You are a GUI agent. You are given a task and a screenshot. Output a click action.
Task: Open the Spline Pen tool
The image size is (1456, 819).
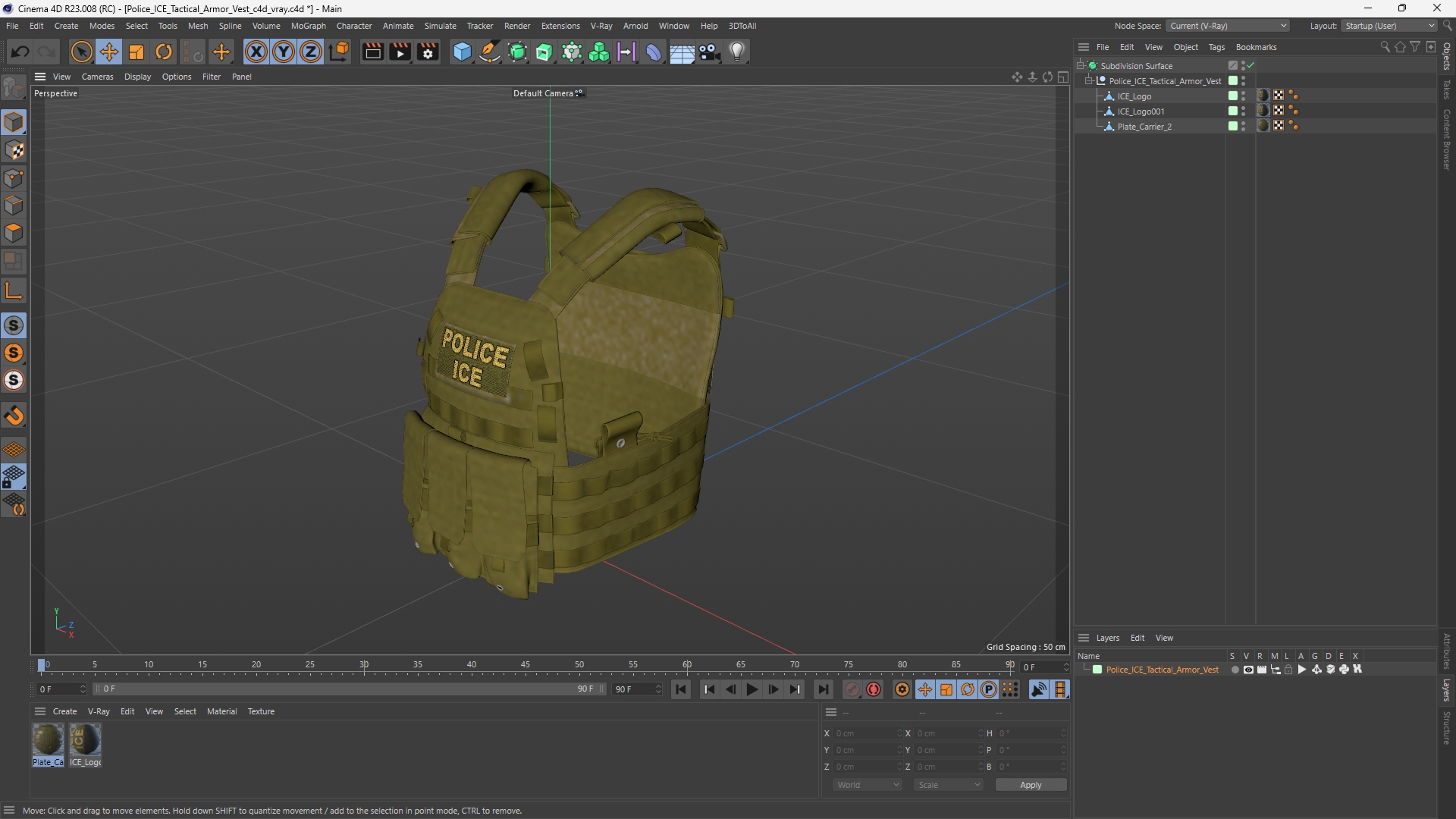click(x=490, y=52)
